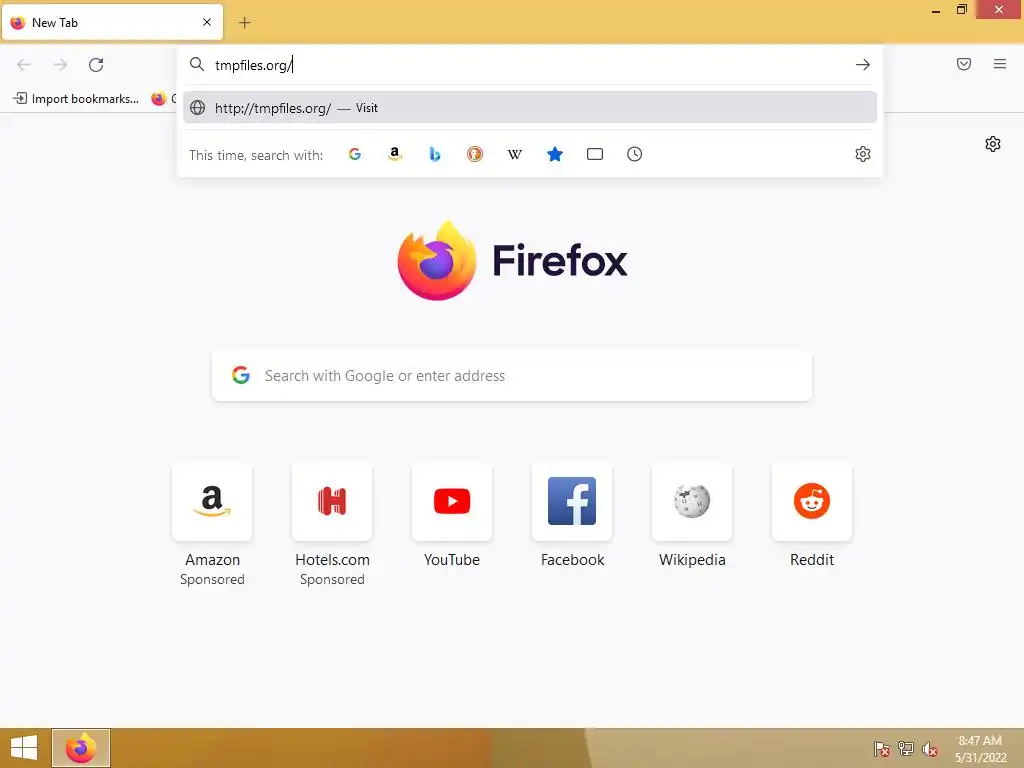1024x768 pixels.
Task: Open the YouTube shortcut tile
Action: tap(452, 502)
